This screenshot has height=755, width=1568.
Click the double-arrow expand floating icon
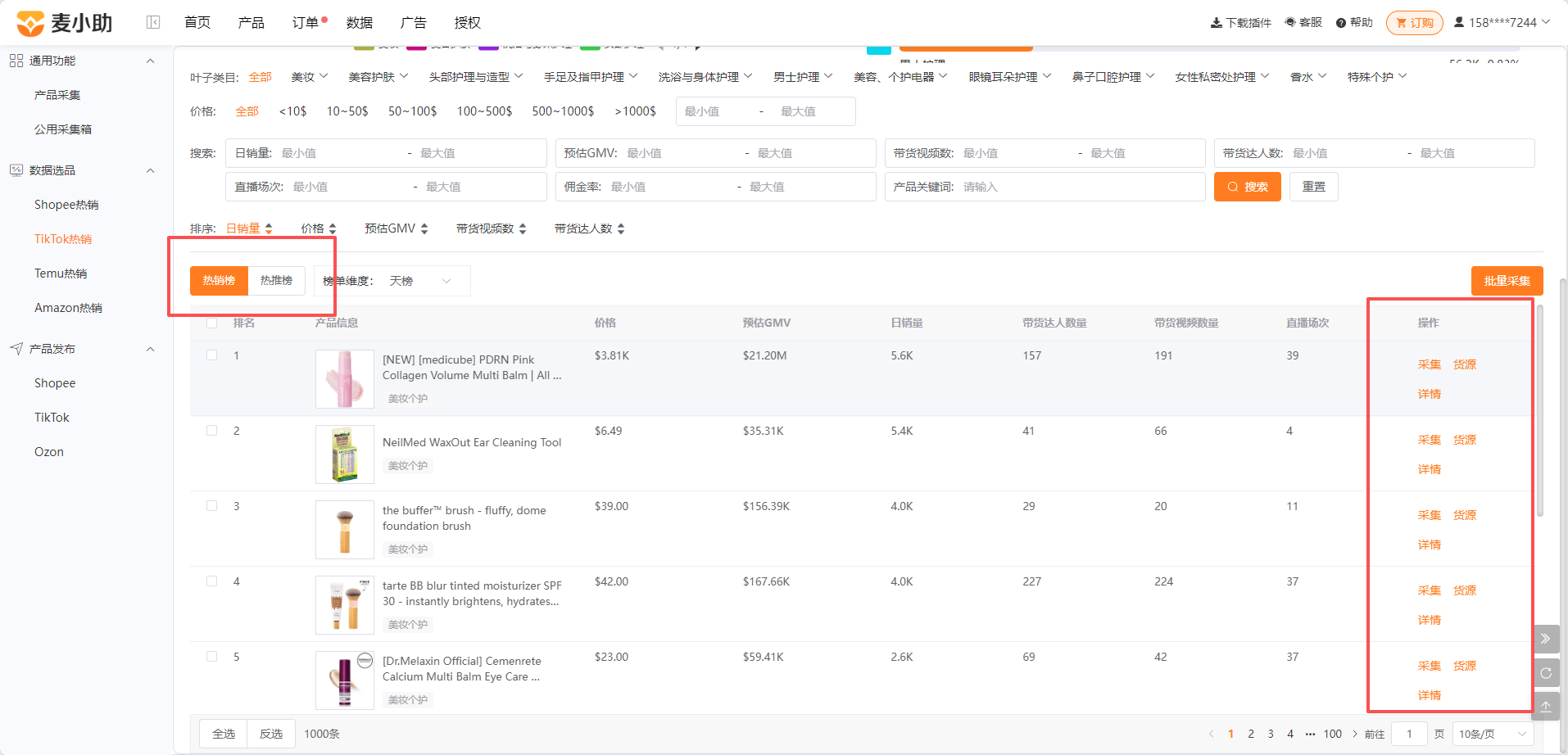[x=1546, y=639]
